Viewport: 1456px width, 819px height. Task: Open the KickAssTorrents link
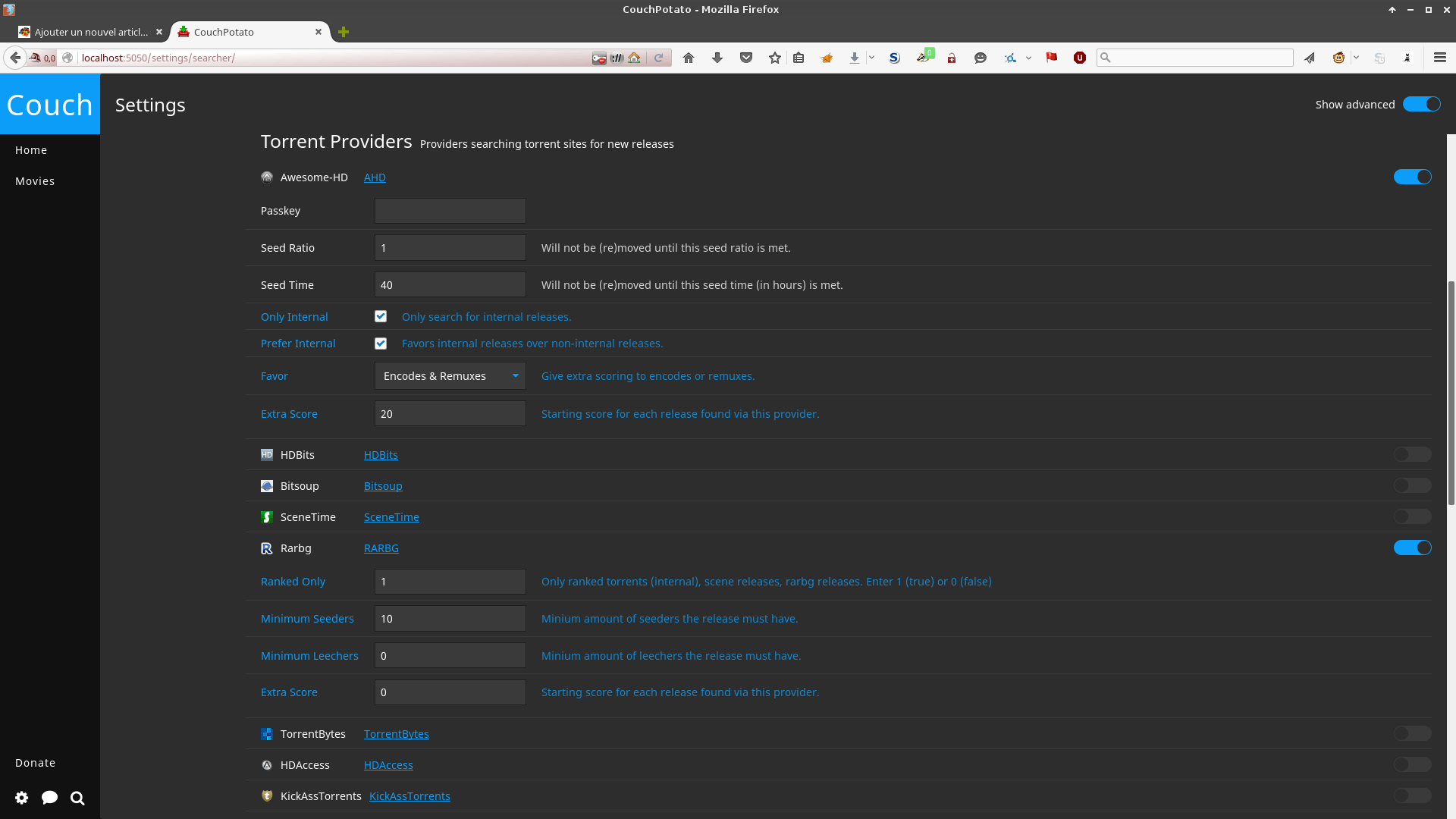coord(409,796)
